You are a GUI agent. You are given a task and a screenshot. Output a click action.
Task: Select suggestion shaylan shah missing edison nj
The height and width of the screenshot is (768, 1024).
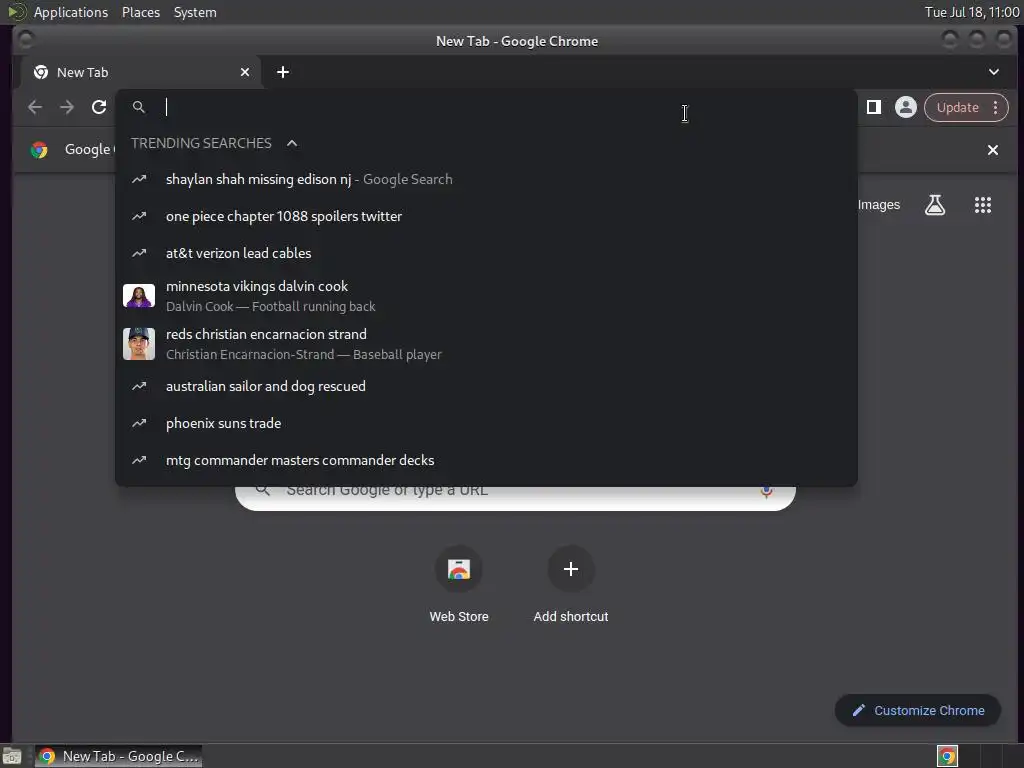point(486,179)
